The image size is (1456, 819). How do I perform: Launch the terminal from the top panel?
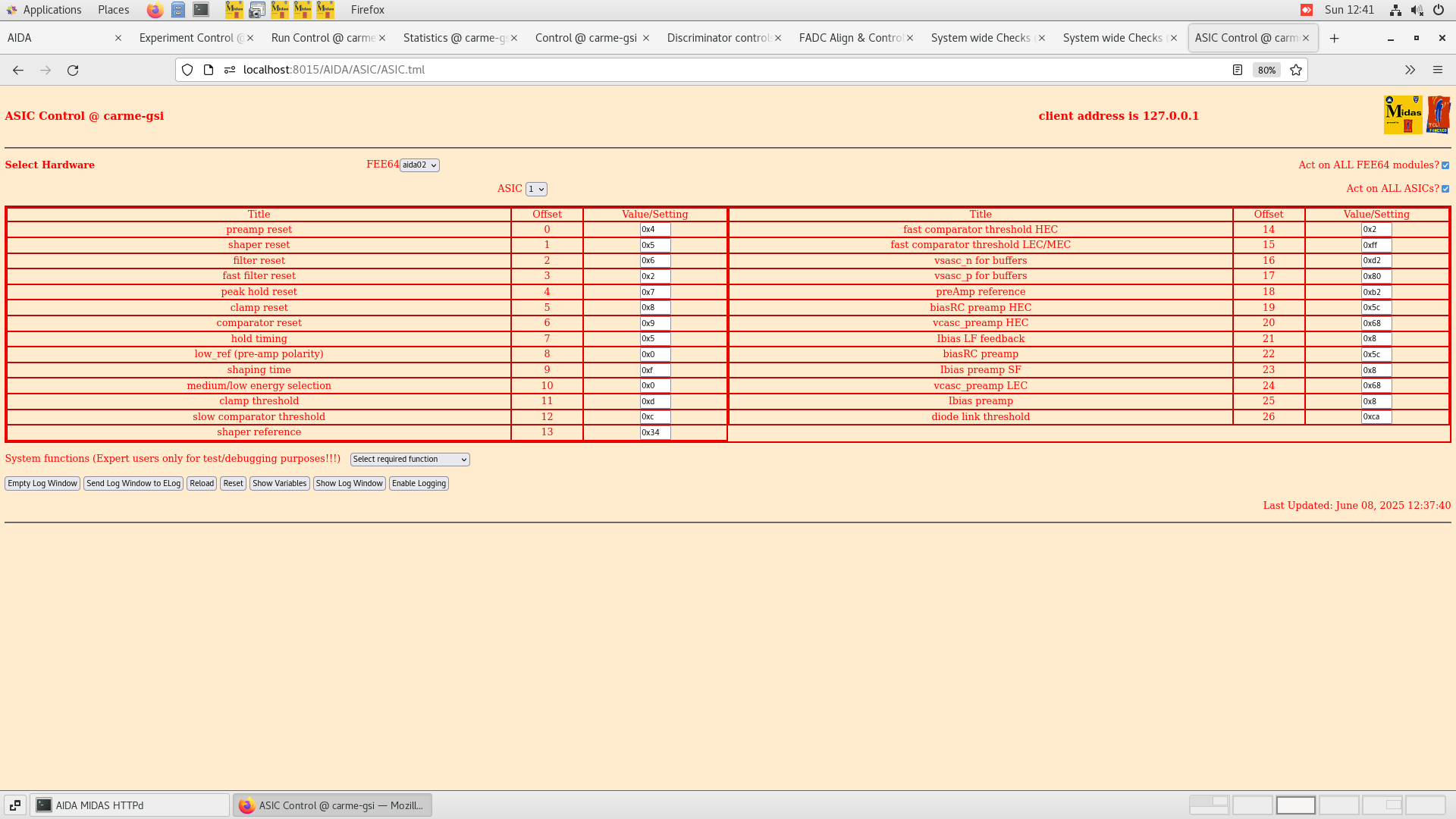tap(200, 10)
